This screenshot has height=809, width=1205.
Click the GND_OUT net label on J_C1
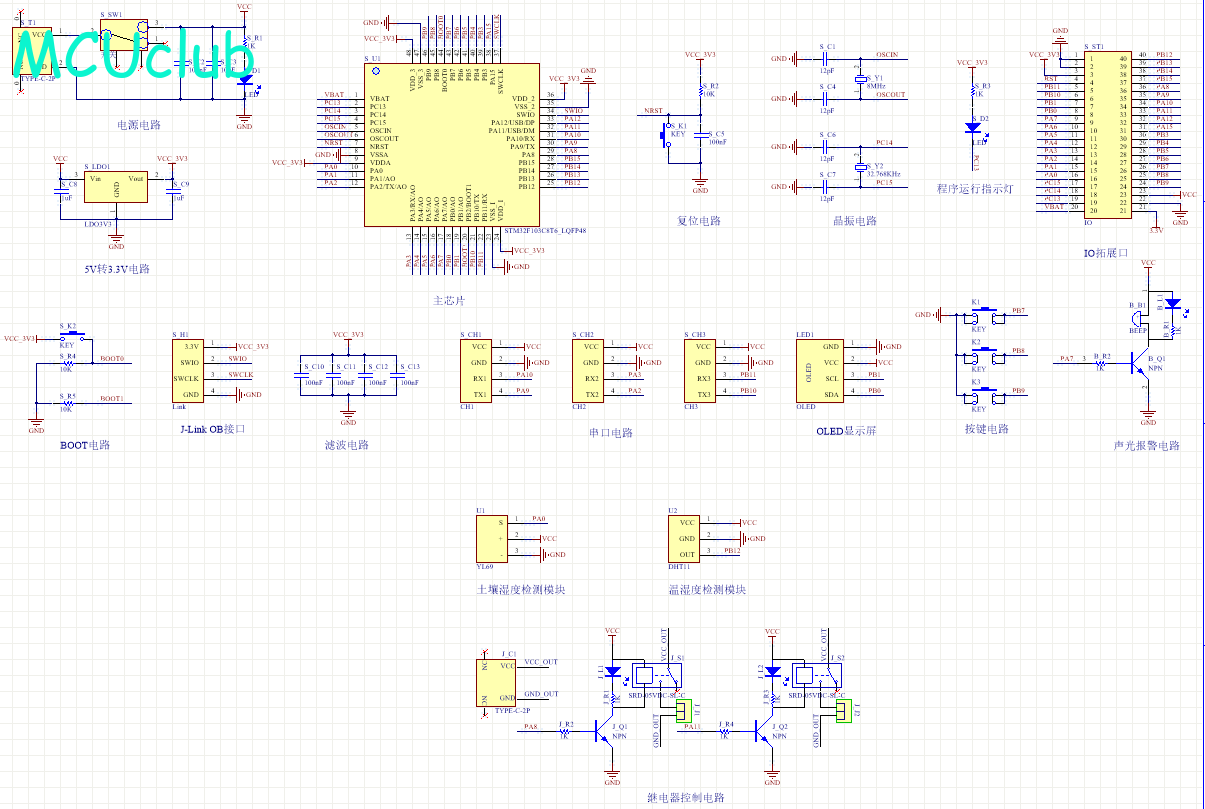tap(541, 693)
